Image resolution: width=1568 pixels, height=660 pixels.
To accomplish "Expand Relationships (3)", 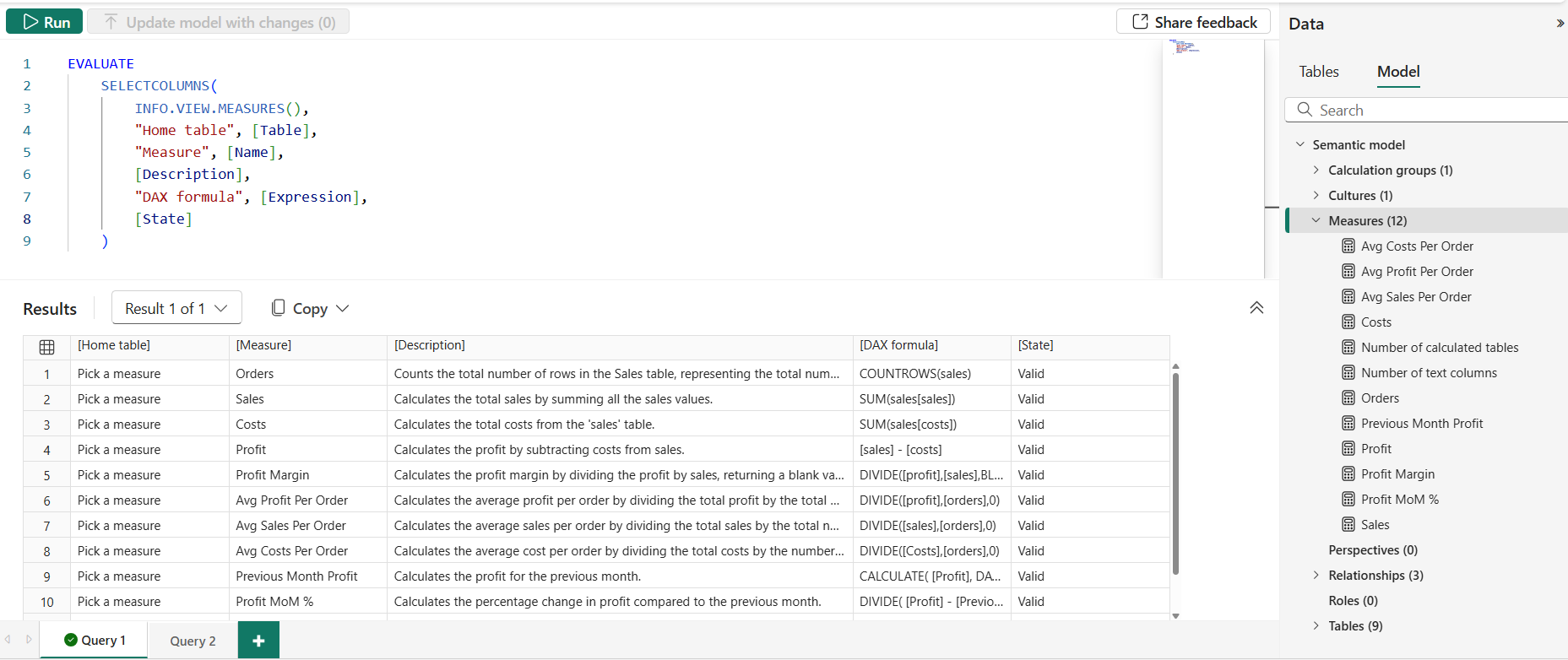I will tap(1316, 575).
